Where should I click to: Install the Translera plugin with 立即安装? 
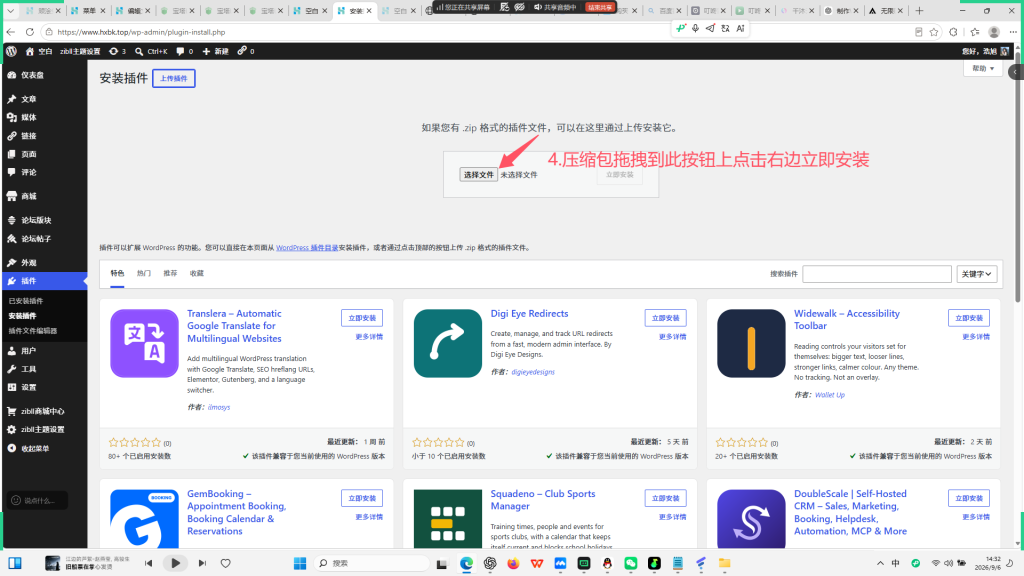tap(362, 318)
